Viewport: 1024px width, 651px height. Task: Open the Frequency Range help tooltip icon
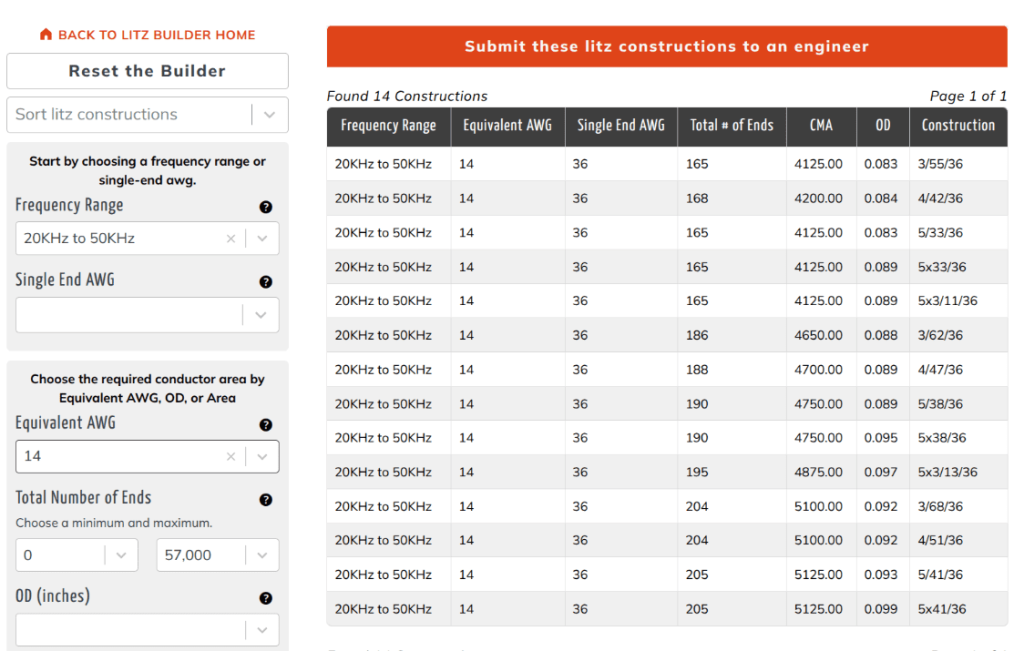(266, 207)
